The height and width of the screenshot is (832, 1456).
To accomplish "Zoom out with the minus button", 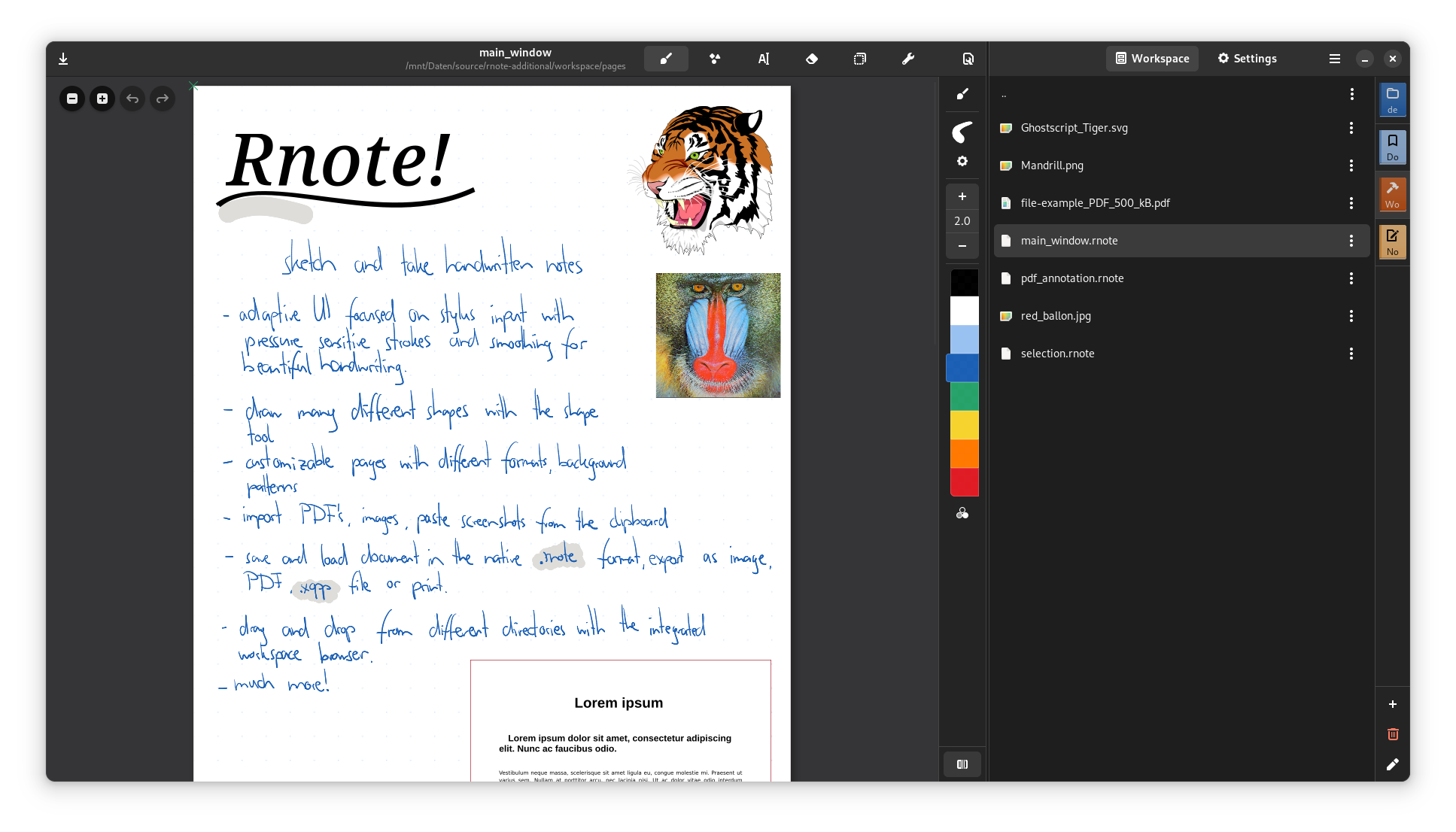I will (x=72, y=99).
